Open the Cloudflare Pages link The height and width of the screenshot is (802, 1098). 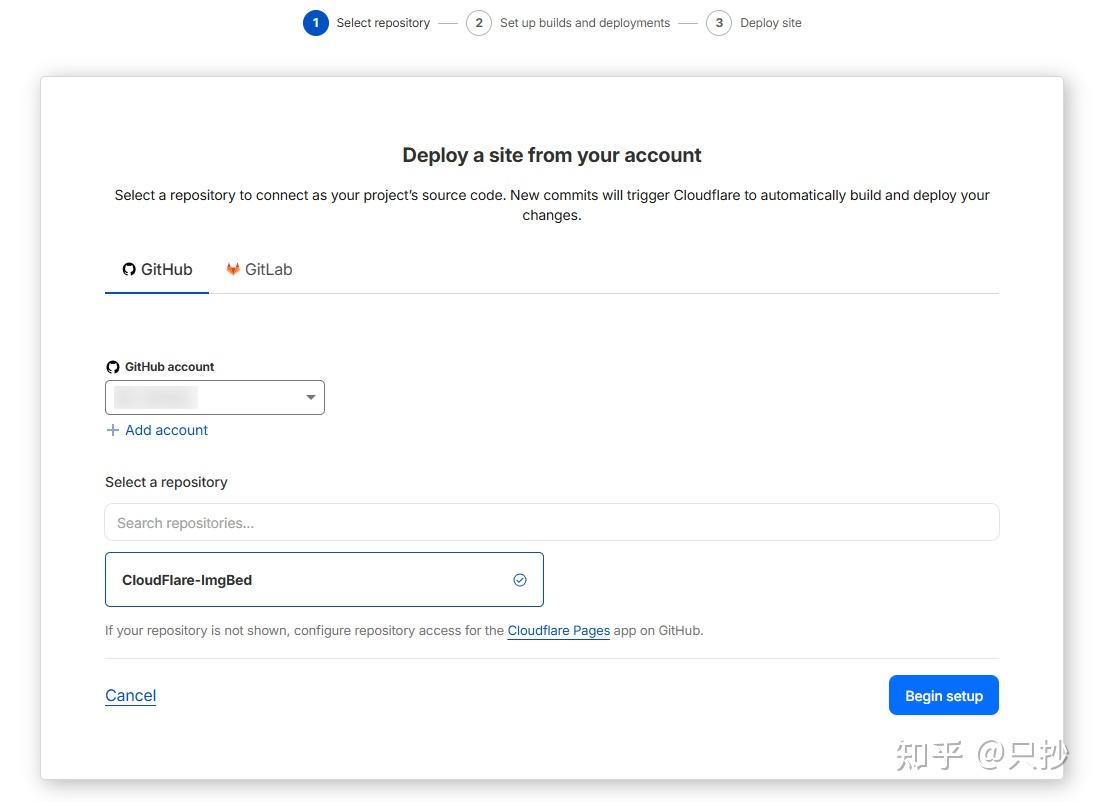pos(559,630)
